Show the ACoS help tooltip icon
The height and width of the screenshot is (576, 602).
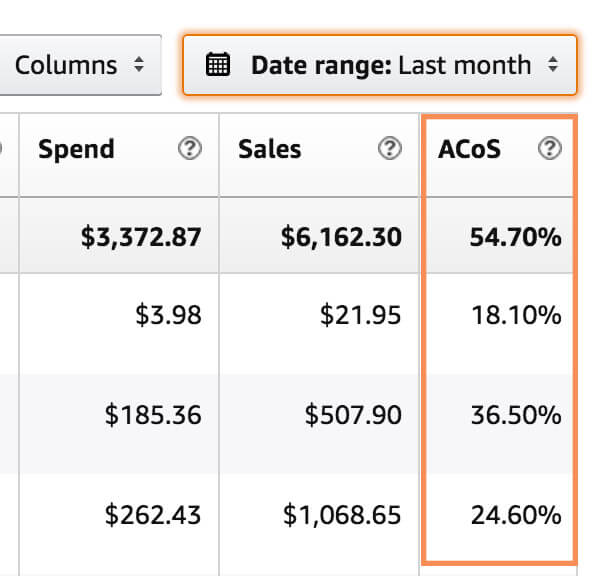tap(548, 149)
